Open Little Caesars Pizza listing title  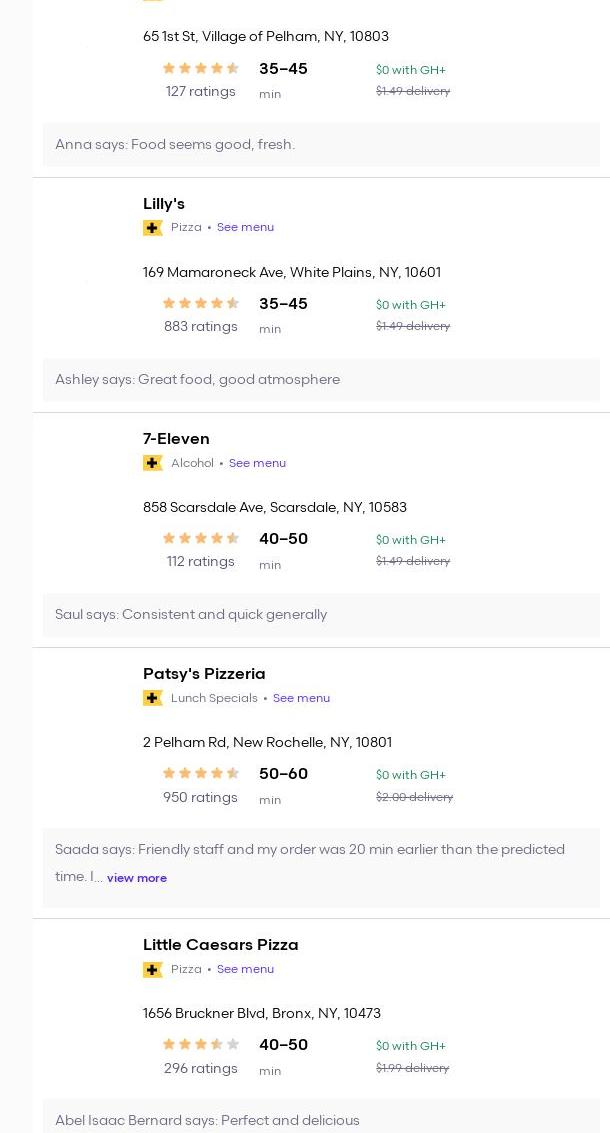pos(220,945)
